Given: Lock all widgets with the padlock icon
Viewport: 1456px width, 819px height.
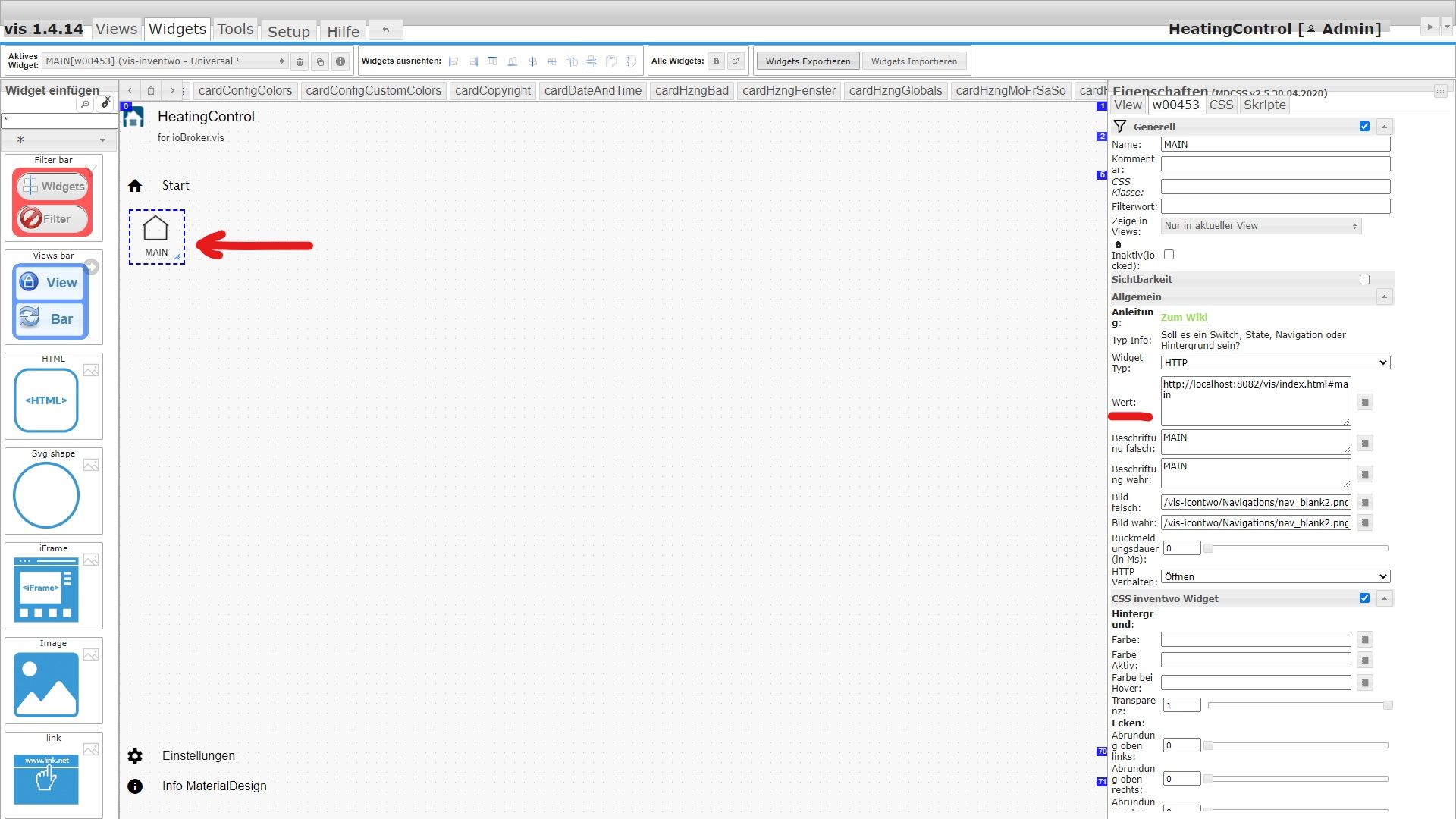Looking at the screenshot, I should click(715, 61).
